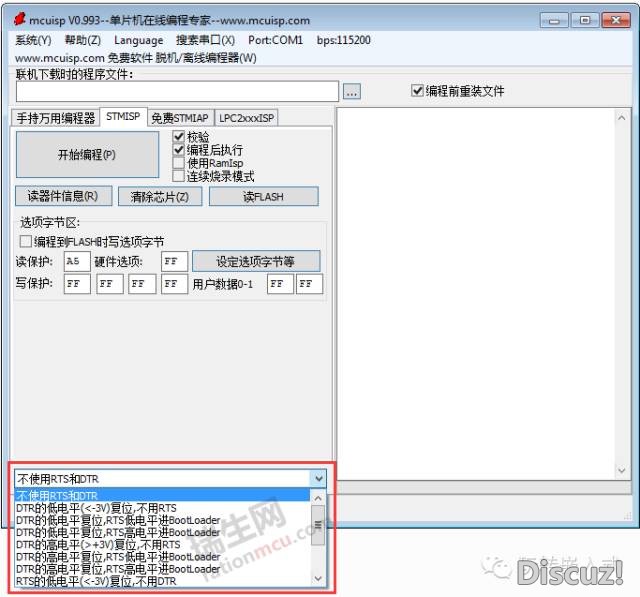Collapse the RTS/DTR combo box arrow

(x=318, y=478)
